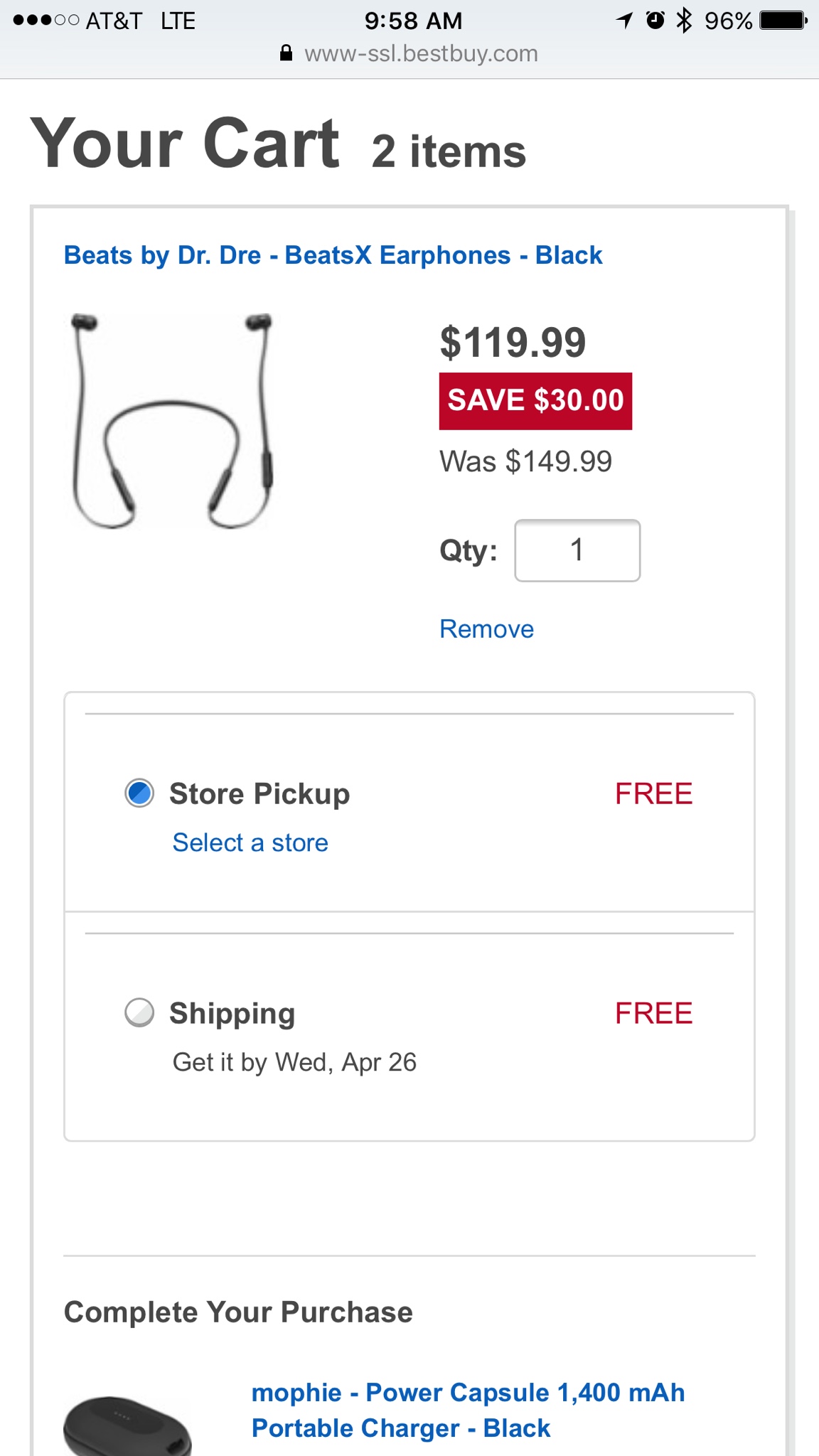This screenshot has width=819, height=1456.
Task: Remove the BeatsX Earphones from cart
Action: pyautogui.click(x=486, y=629)
